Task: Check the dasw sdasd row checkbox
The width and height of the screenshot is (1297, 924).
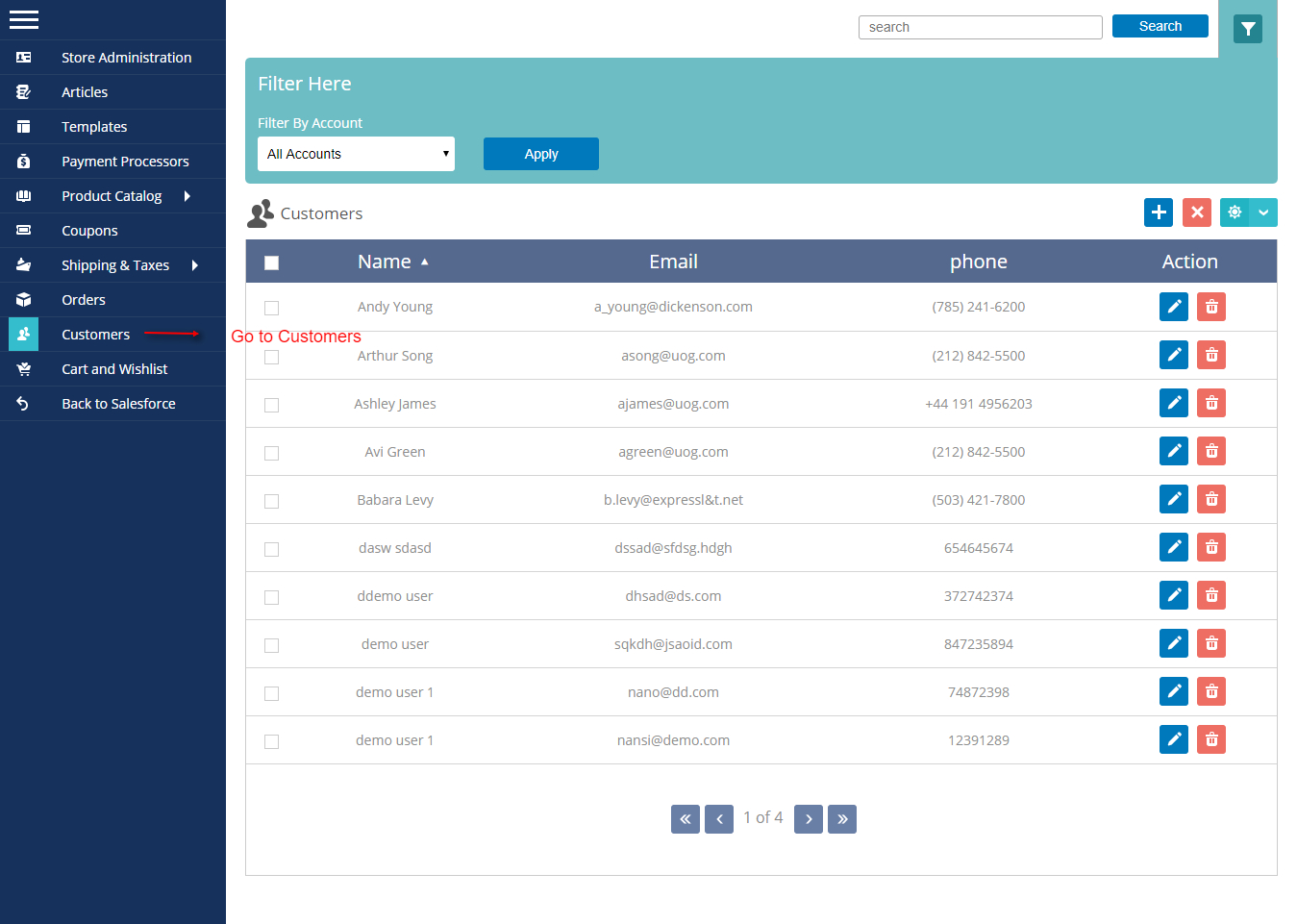Action: click(271, 549)
